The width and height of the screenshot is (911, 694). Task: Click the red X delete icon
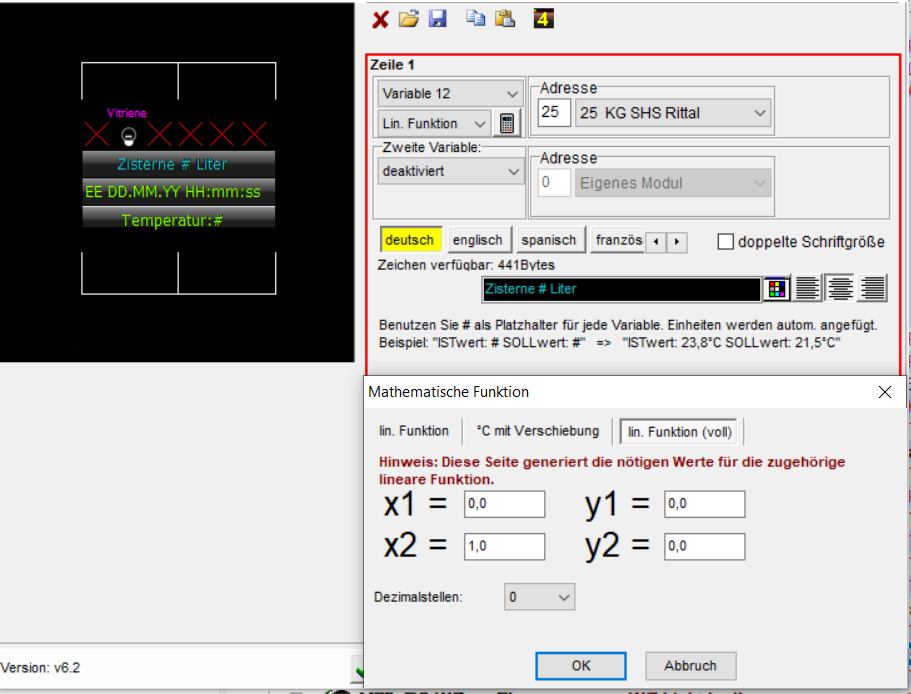(380, 19)
